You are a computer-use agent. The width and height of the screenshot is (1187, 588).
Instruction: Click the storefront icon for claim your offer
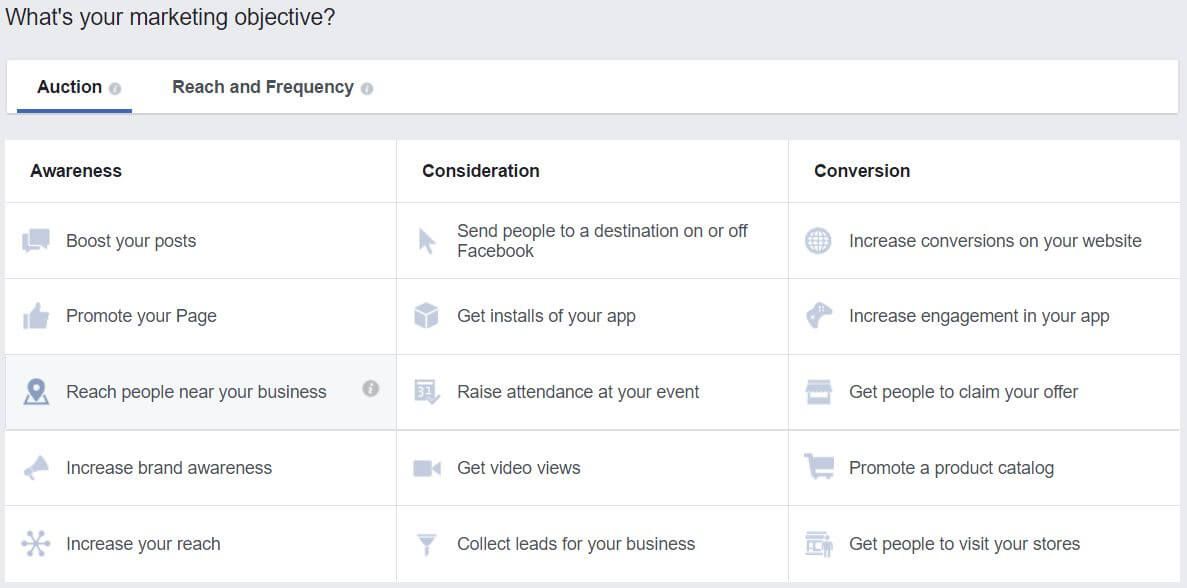(818, 392)
